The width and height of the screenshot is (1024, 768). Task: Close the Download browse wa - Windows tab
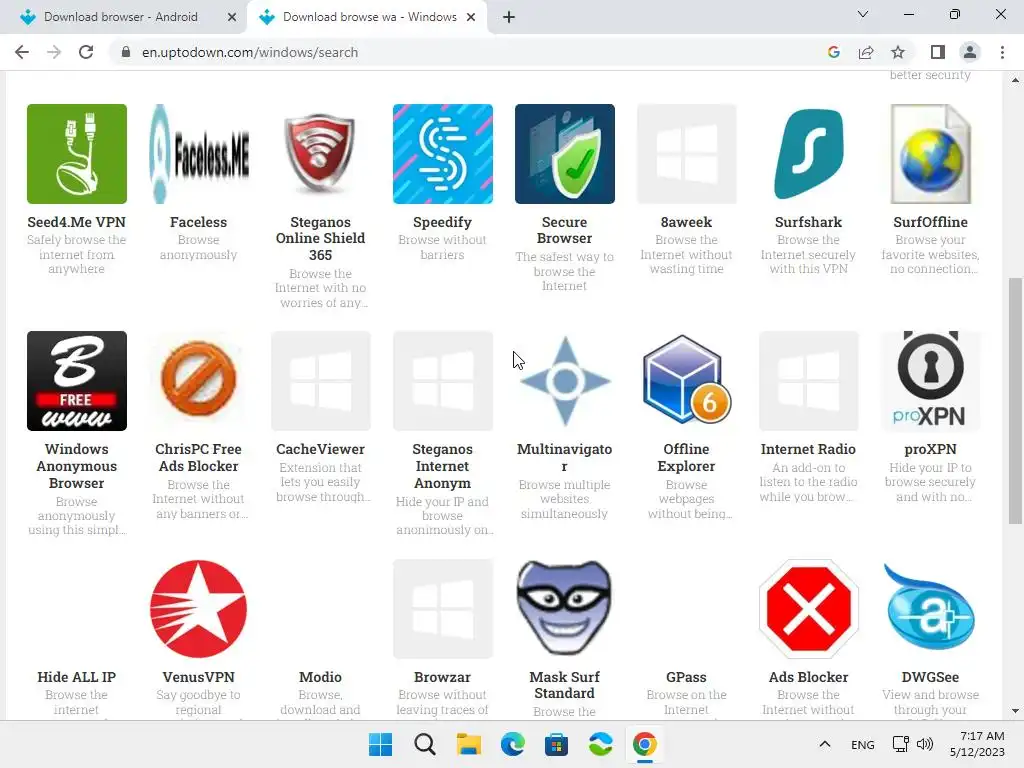(471, 17)
